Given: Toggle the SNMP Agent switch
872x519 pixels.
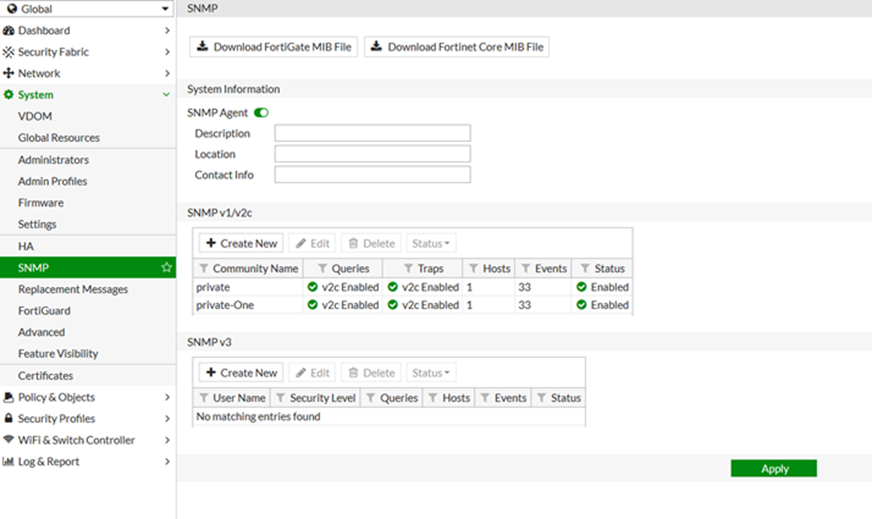Looking at the screenshot, I should pos(261,113).
